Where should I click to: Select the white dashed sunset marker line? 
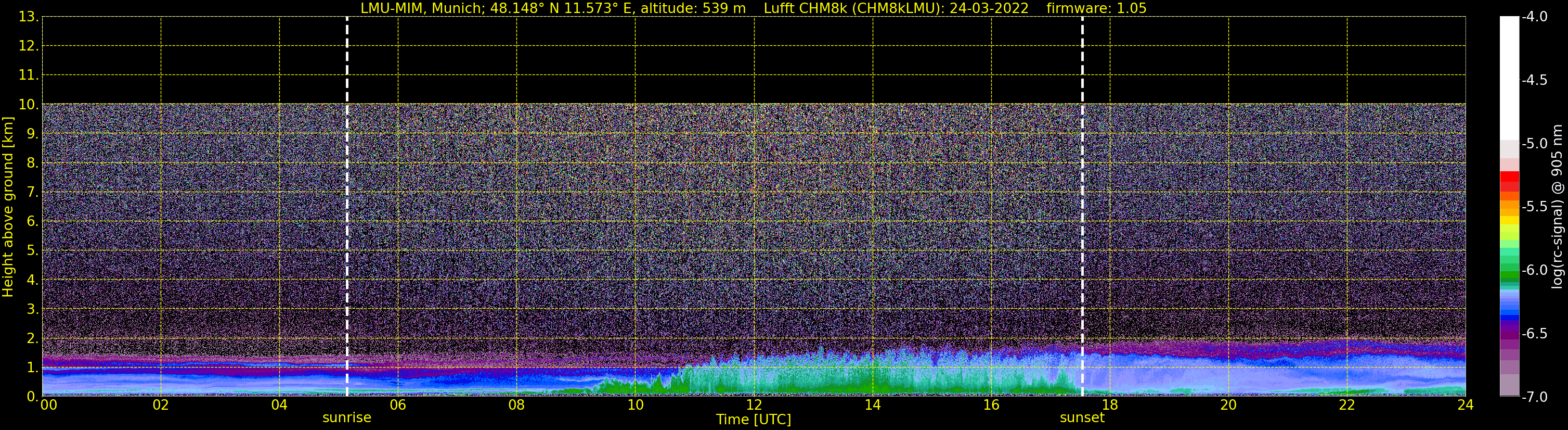pos(1082,207)
